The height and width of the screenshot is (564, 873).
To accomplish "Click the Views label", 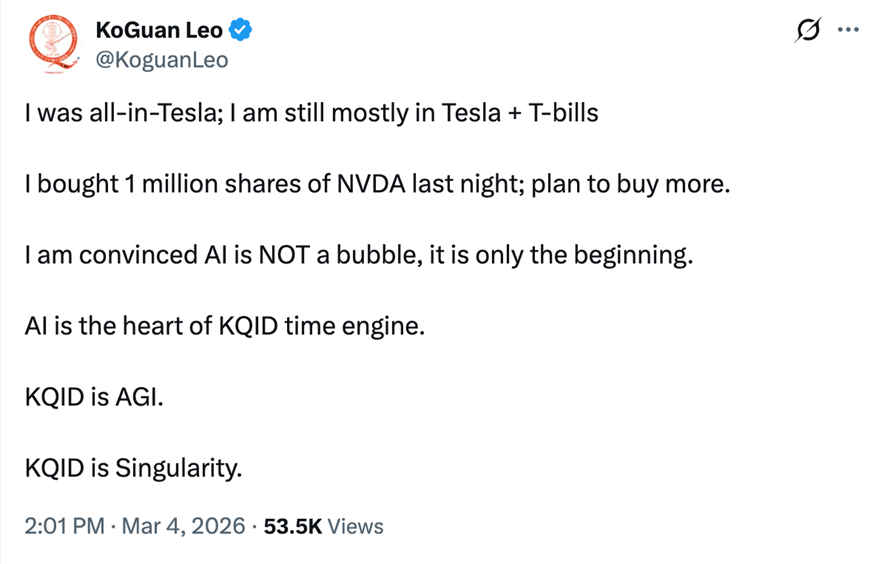I will tap(355, 526).
